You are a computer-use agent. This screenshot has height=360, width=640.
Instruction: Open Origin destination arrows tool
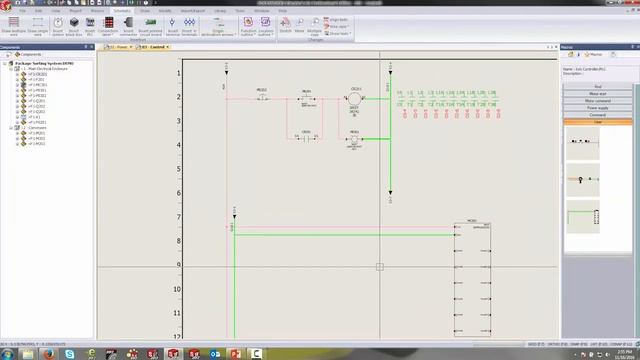pos(218,27)
